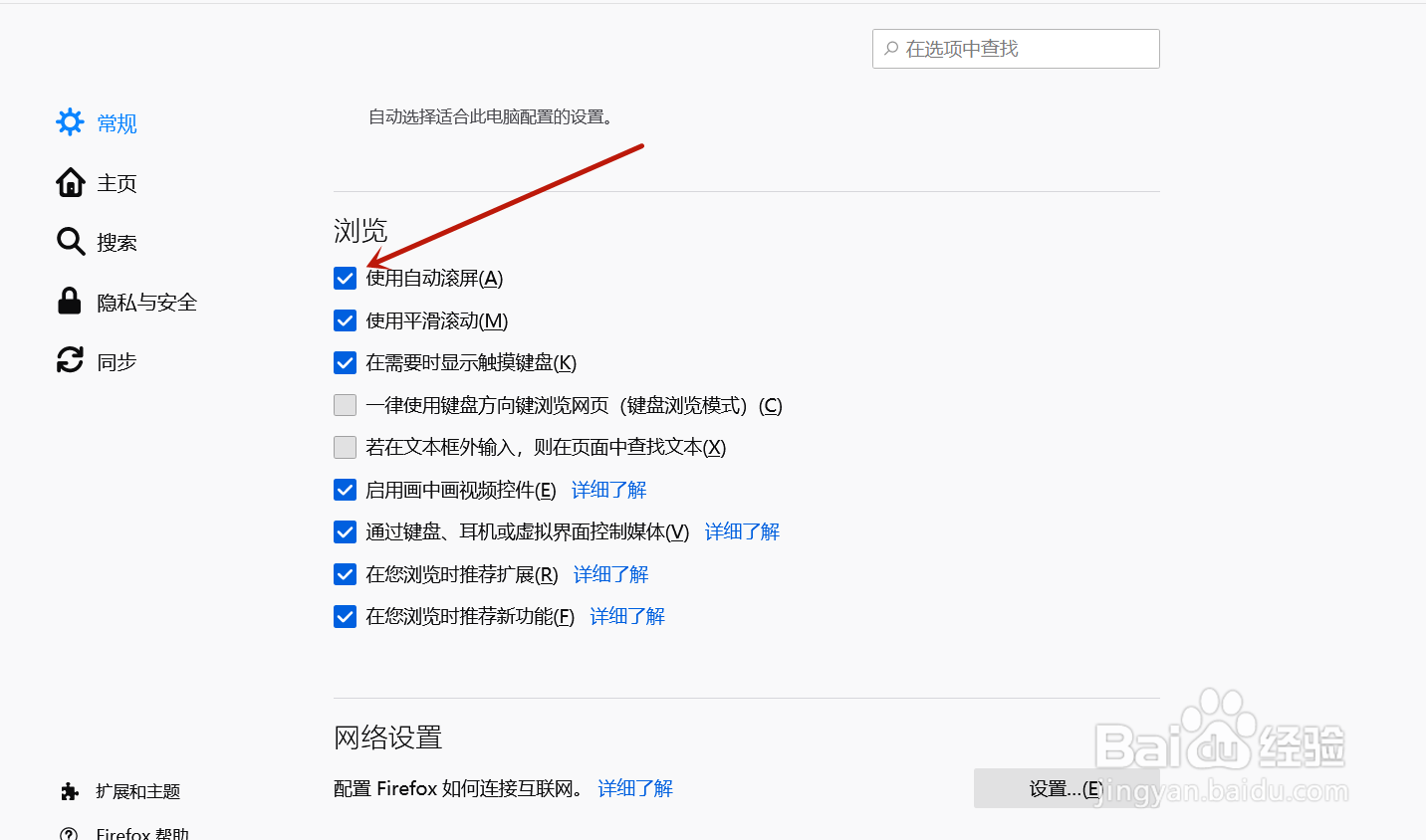This screenshot has height=840, width=1426.
Task: Uncheck 在您浏览时推荐新功能 checkbox
Action: coord(345,616)
